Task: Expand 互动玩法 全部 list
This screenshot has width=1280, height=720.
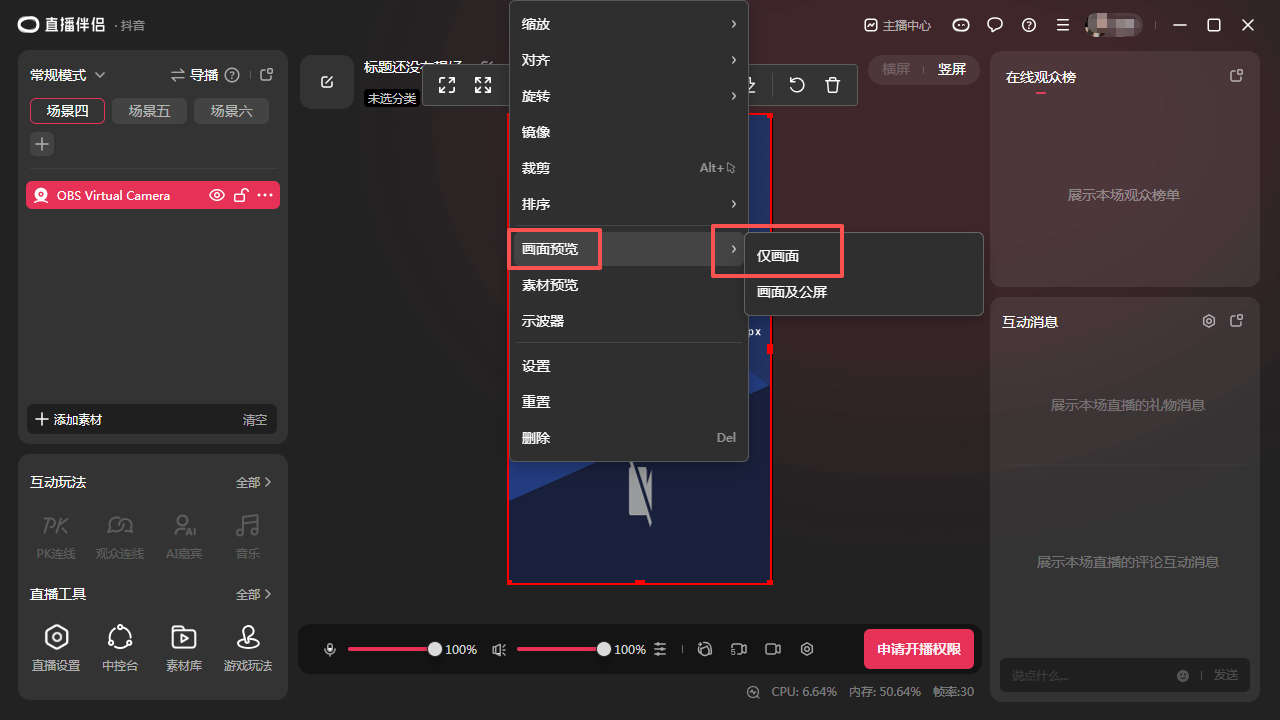Action: tap(254, 482)
